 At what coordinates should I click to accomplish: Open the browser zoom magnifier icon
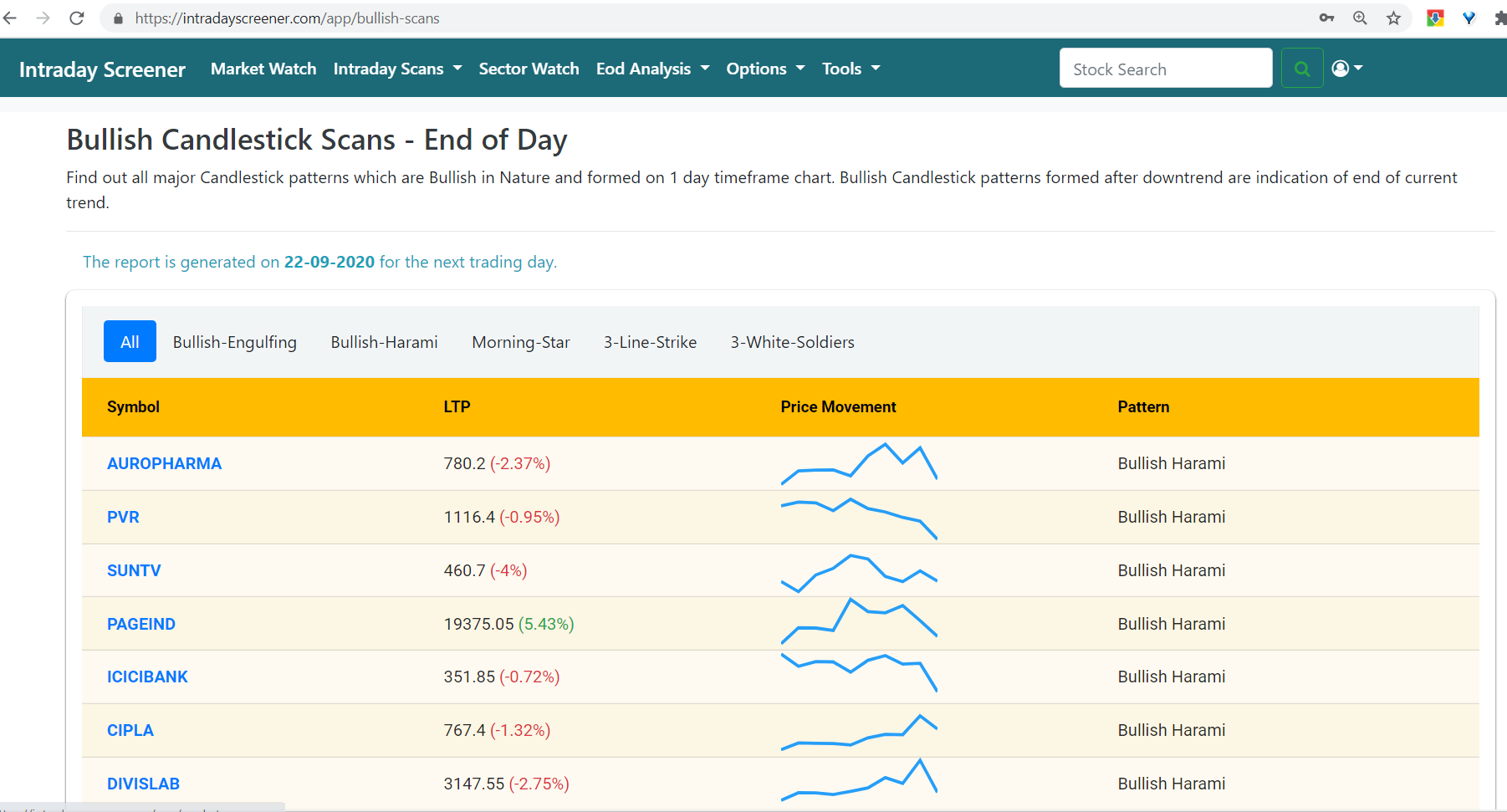1360,18
